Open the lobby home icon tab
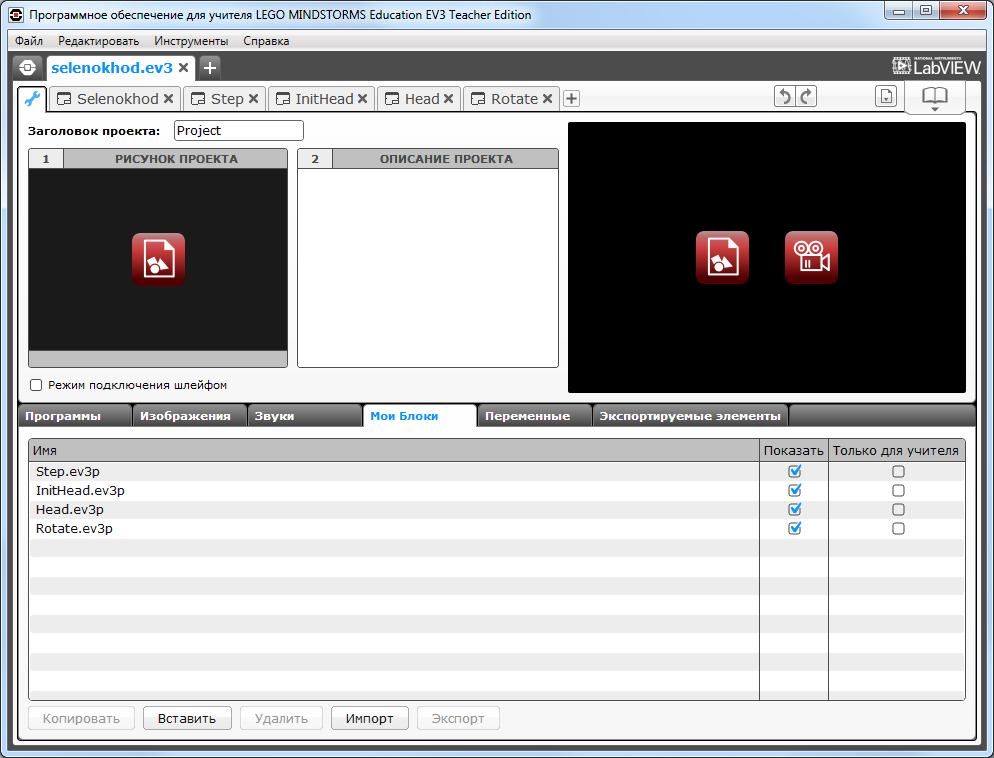The height and width of the screenshot is (758, 994). pos(27,67)
